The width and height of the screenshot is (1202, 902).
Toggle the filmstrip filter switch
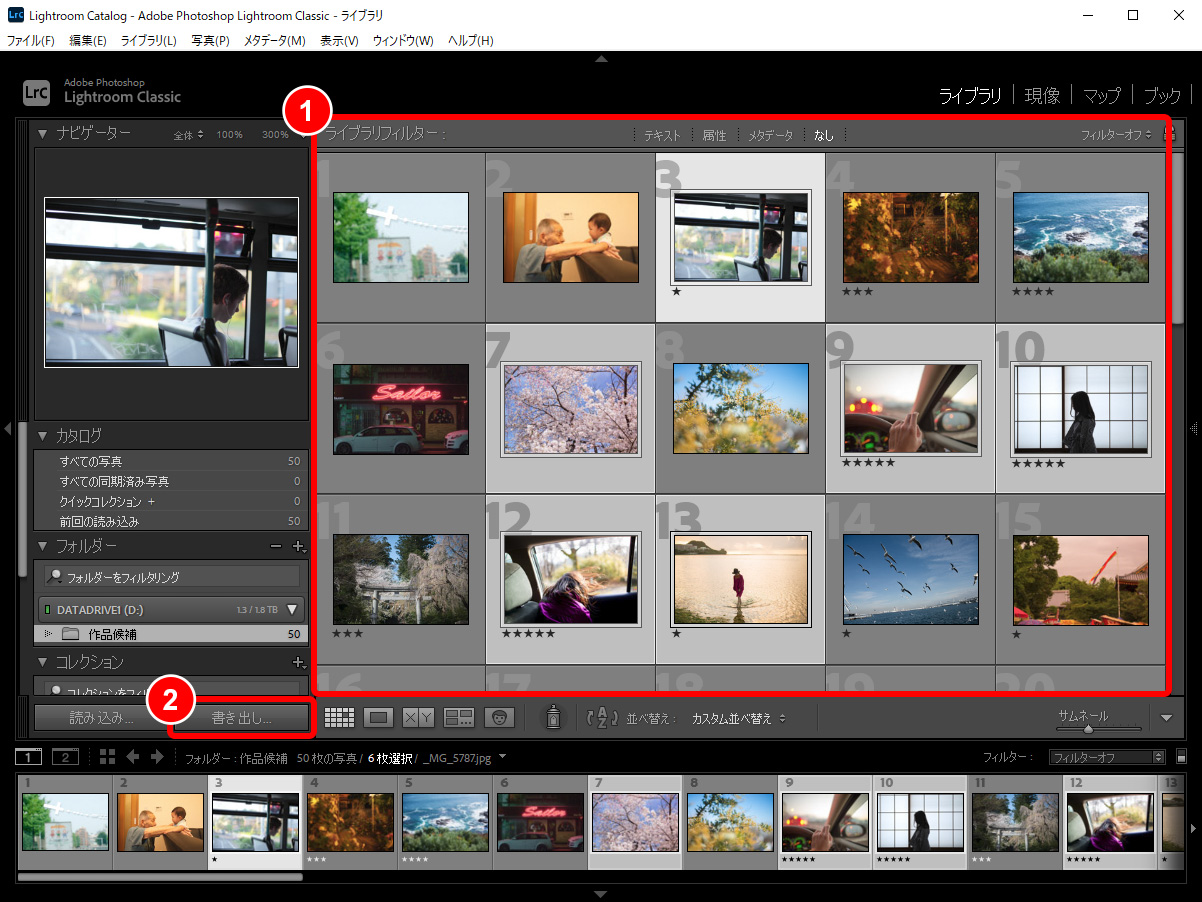[x=1181, y=758]
